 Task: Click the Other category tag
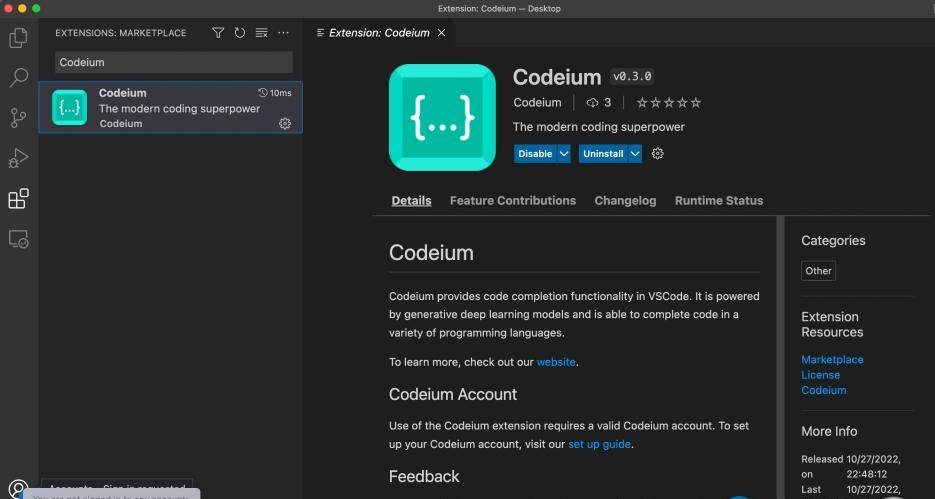(818, 271)
